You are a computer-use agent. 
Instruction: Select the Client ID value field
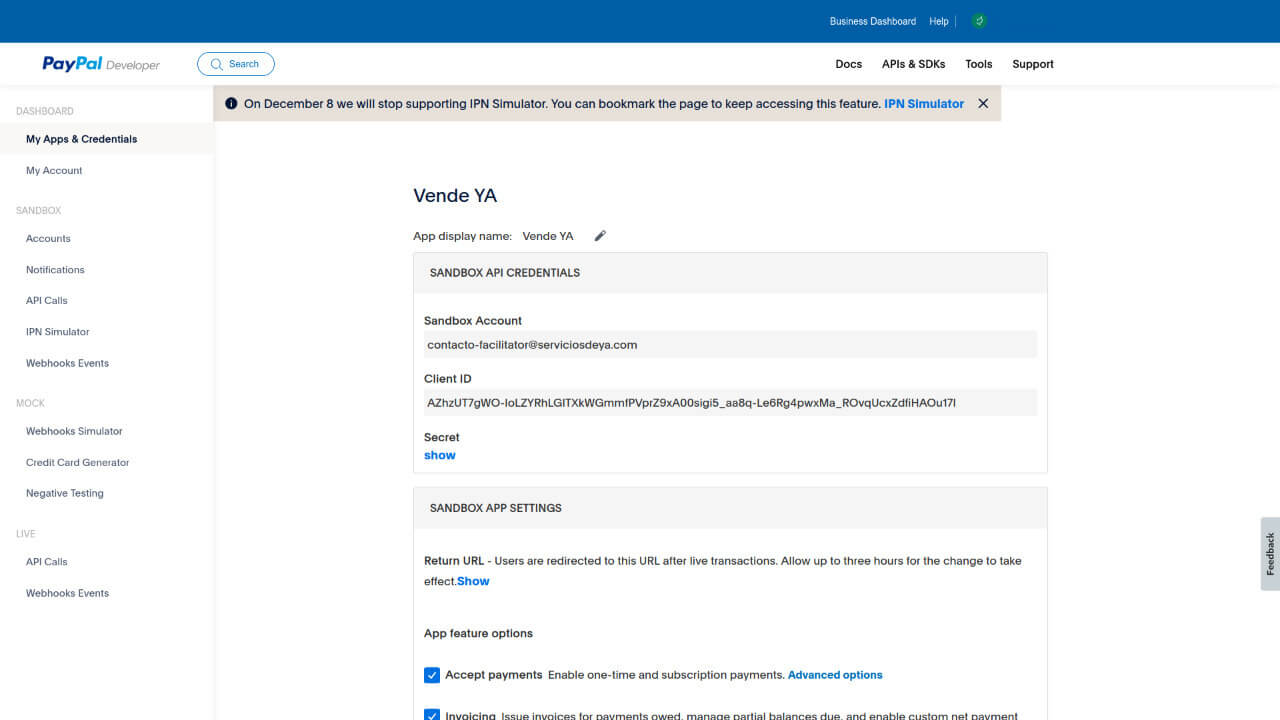coord(730,403)
